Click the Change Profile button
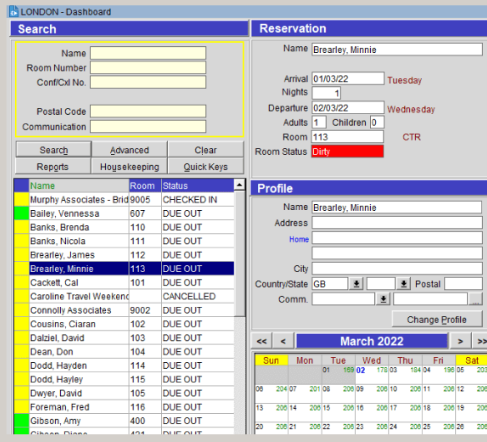Viewport: 487px width, 442px height. point(437,319)
